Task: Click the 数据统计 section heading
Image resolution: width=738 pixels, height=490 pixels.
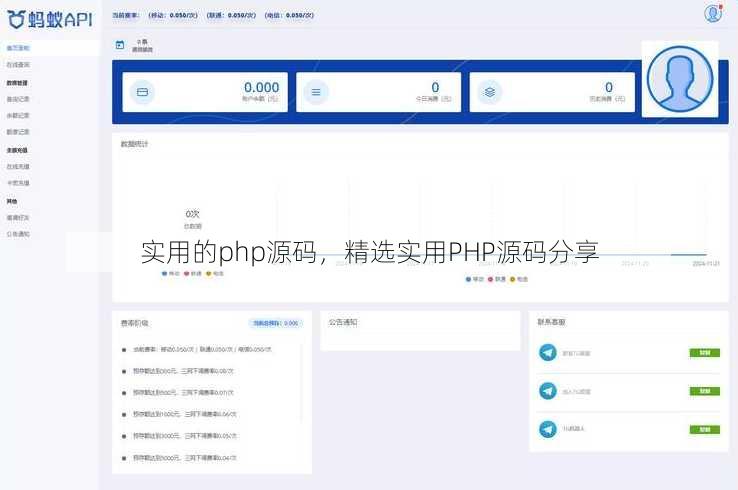Action: click(x=134, y=144)
